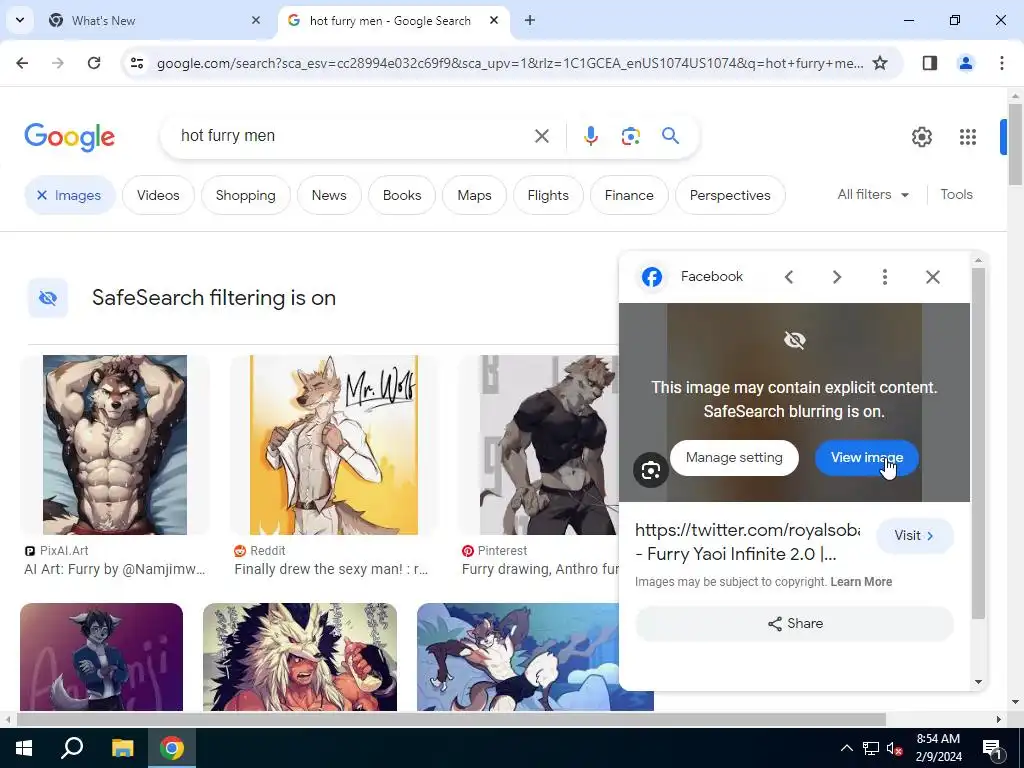Open the Windows Start menu
This screenshot has width=1024, height=768.
coord(24,748)
